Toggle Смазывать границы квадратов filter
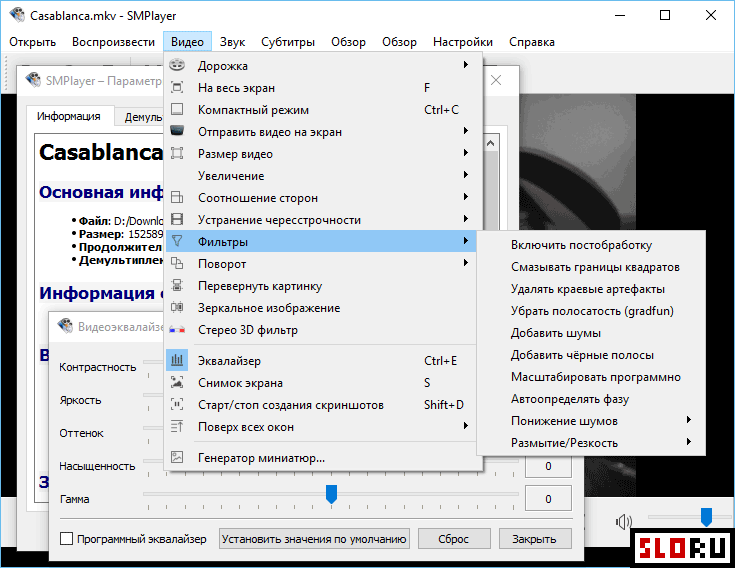Viewport: 735px width, 568px height. coord(591,267)
